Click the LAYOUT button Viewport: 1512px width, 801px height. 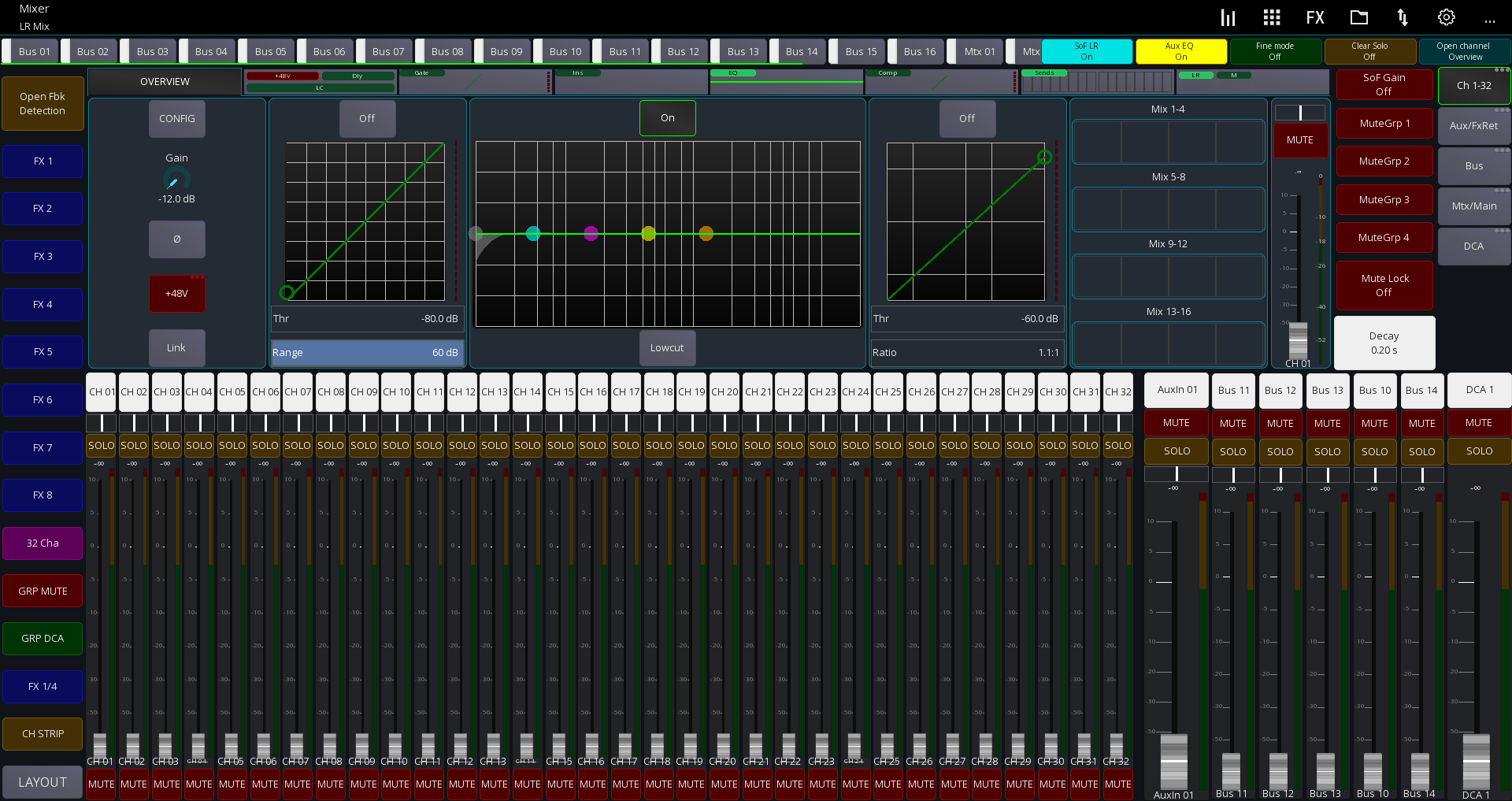[43, 782]
